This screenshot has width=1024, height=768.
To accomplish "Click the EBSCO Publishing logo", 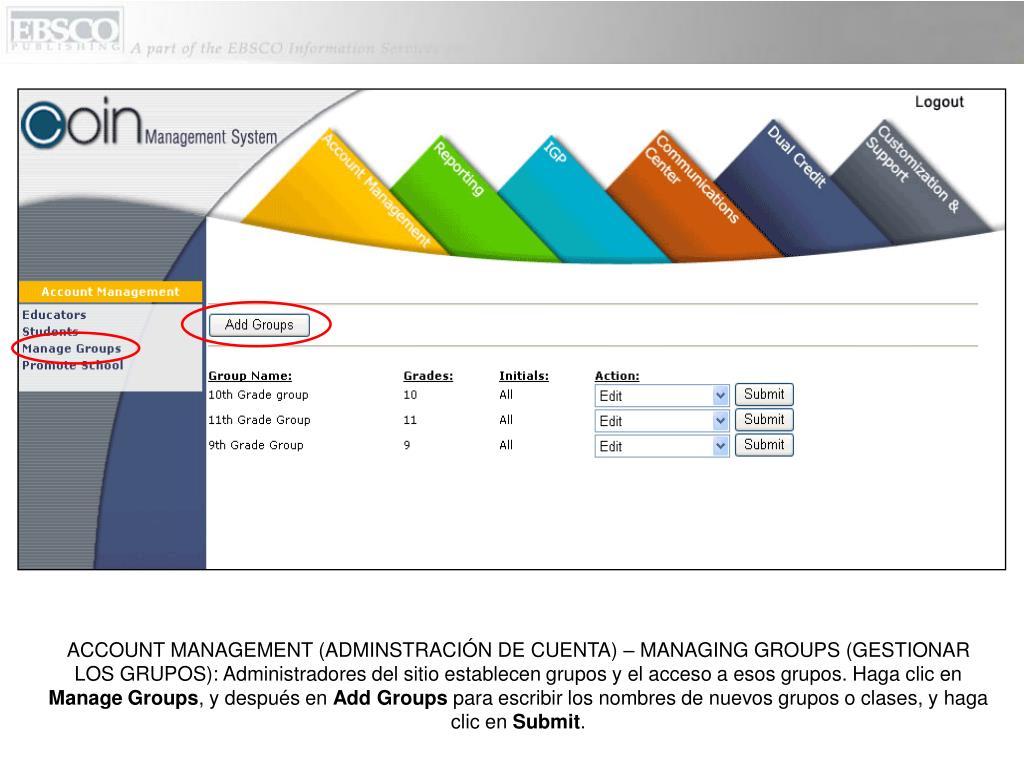I will (63, 30).
